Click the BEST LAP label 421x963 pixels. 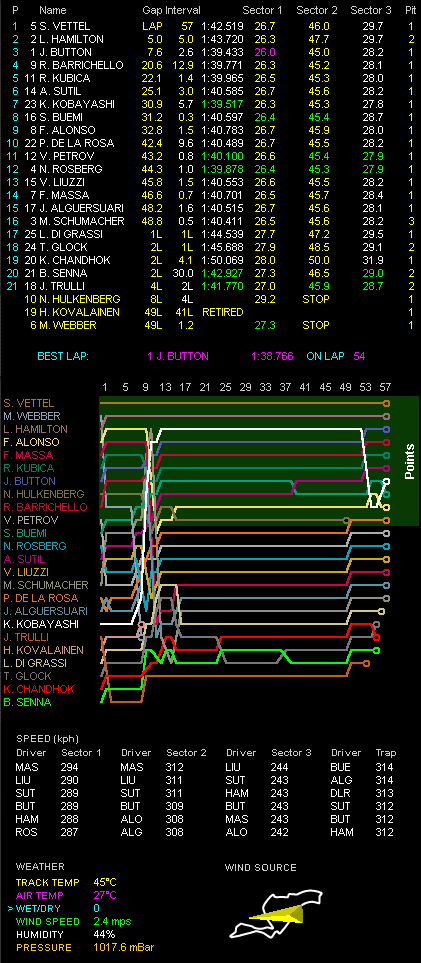click(63, 356)
